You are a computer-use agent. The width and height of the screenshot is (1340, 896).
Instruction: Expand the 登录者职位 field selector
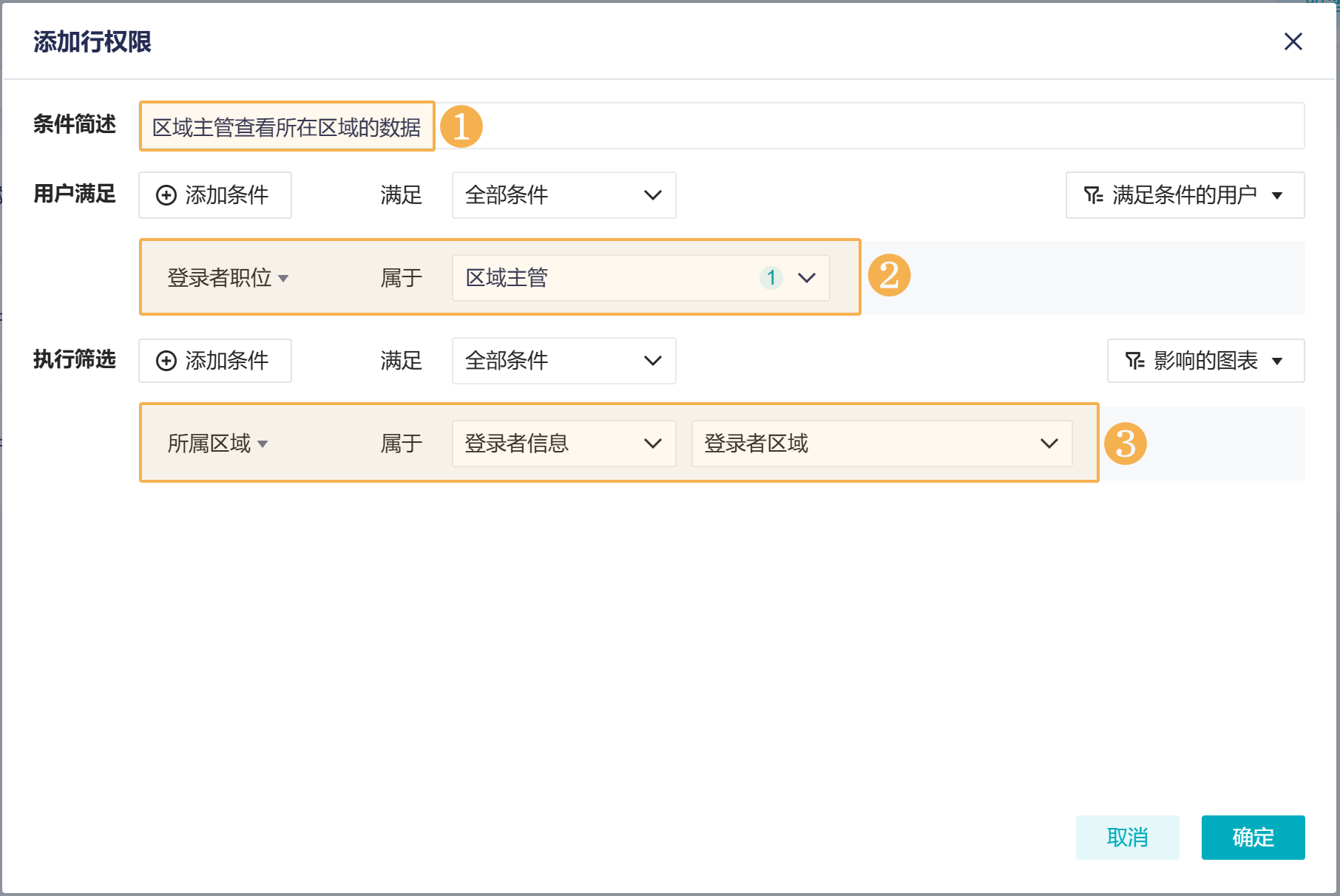[228, 278]
